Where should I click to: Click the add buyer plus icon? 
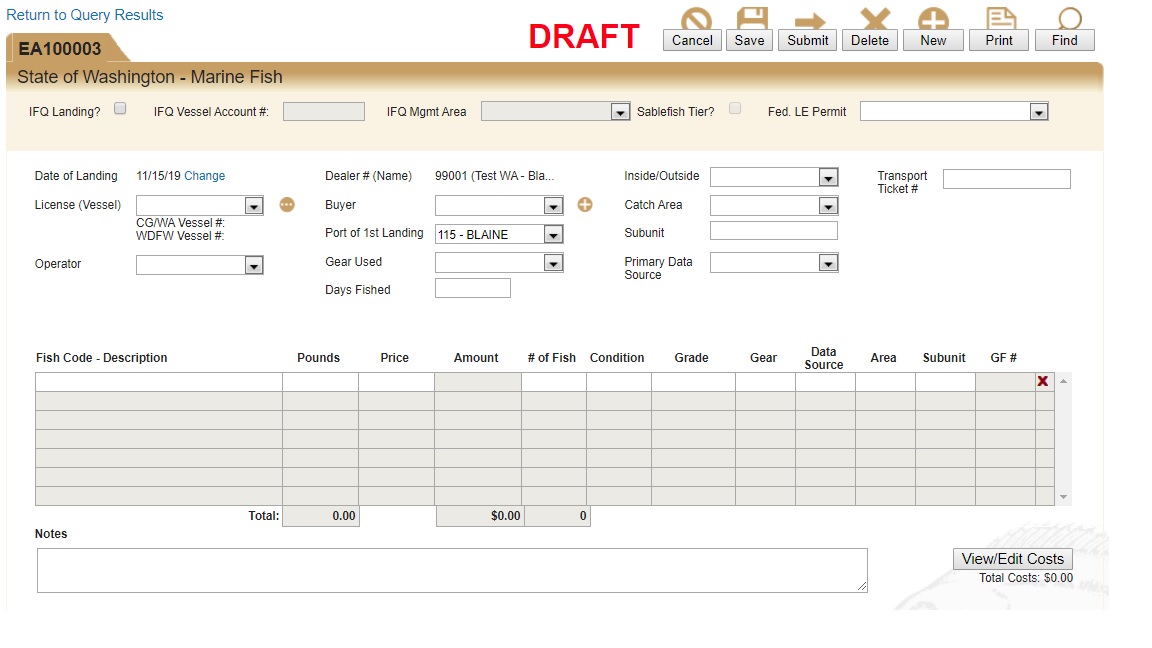[585, 205]
